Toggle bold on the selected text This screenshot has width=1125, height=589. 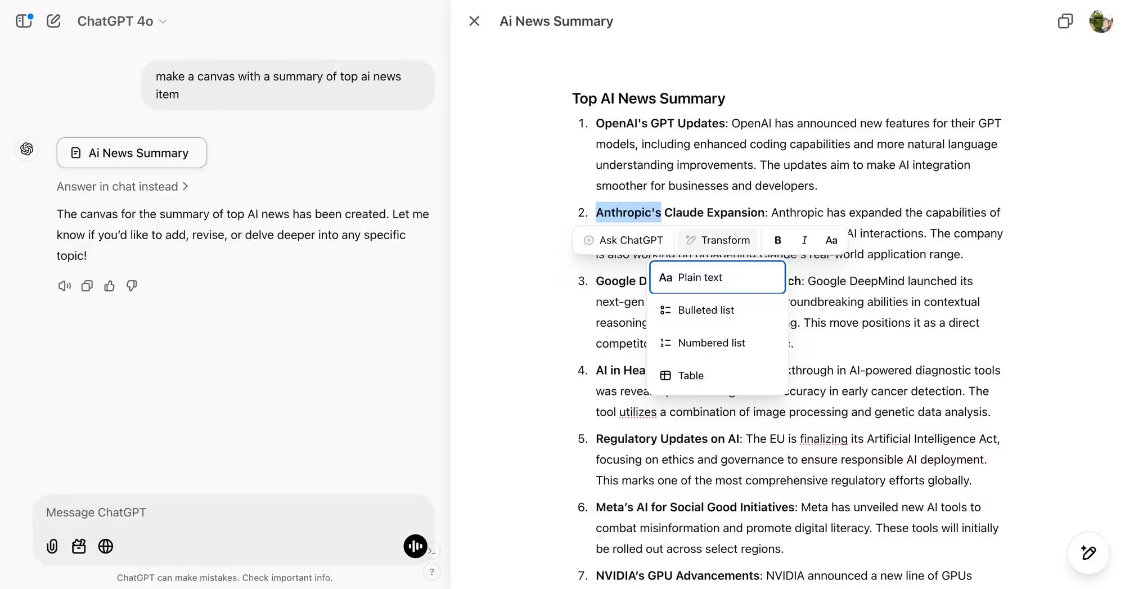[777, 240]
